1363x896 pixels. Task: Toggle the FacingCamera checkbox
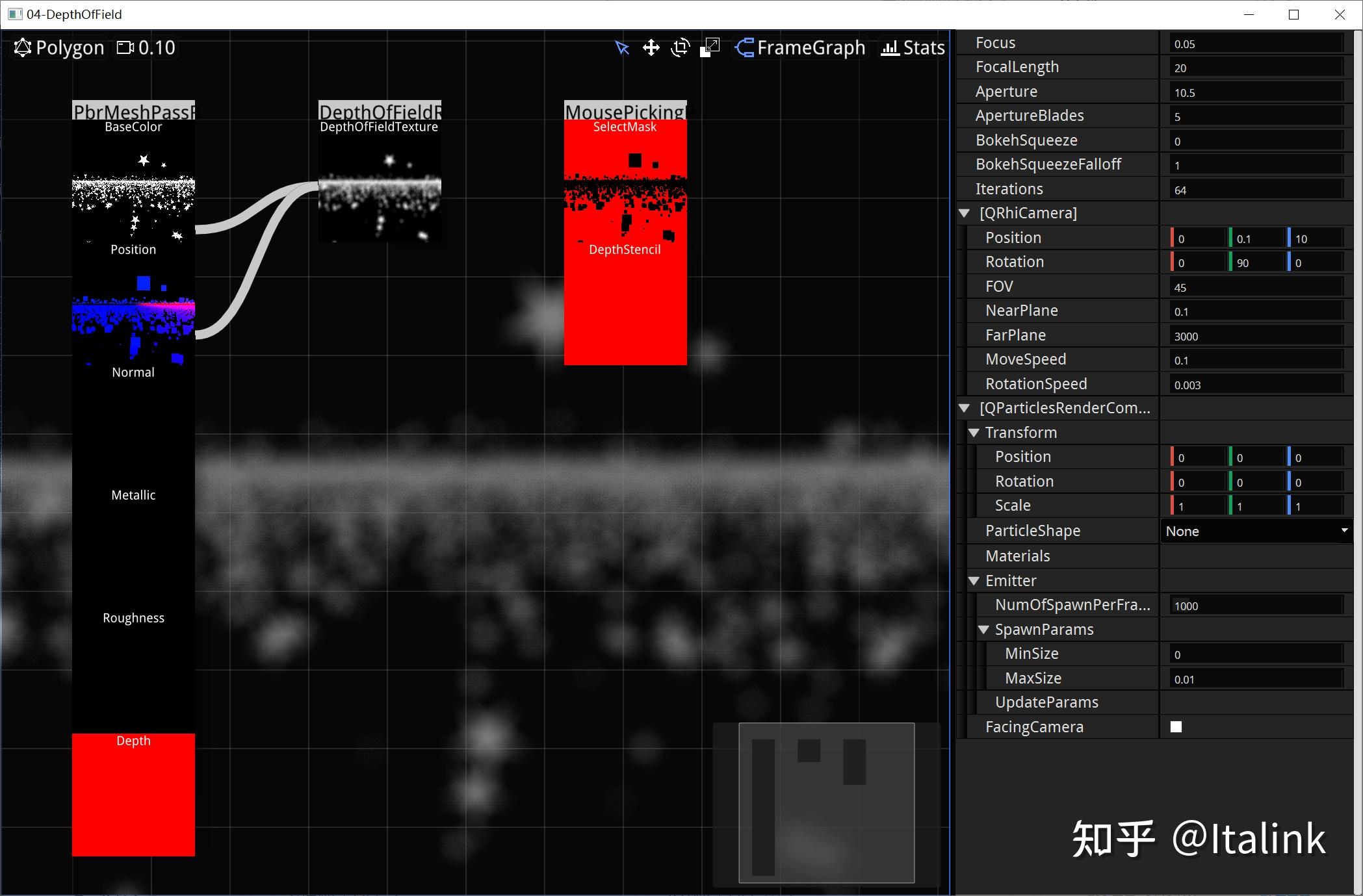(x=1176, y=726)
